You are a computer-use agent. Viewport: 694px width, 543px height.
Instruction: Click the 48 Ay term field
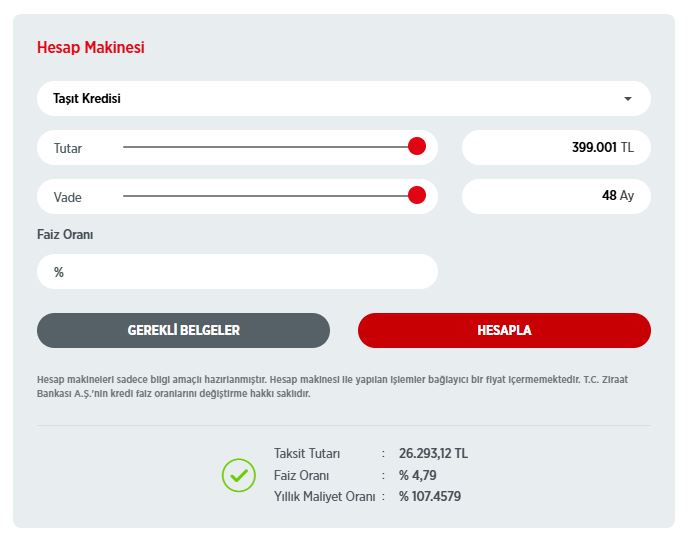pos(556,196)
